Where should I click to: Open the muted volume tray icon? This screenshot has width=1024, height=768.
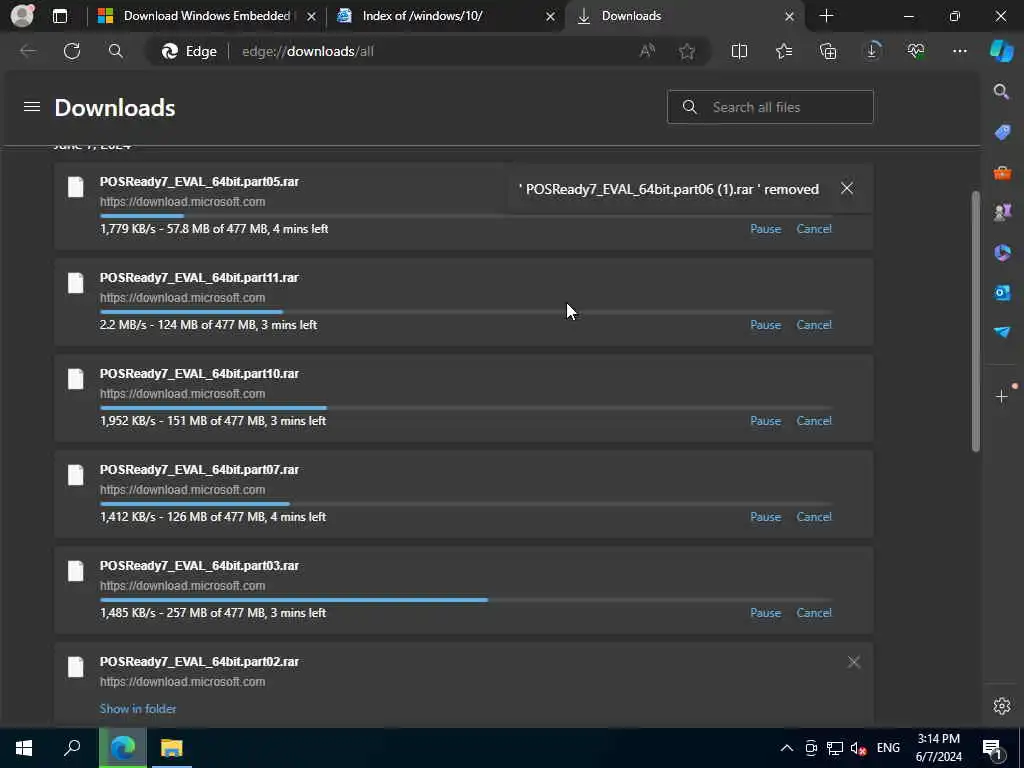858,748
